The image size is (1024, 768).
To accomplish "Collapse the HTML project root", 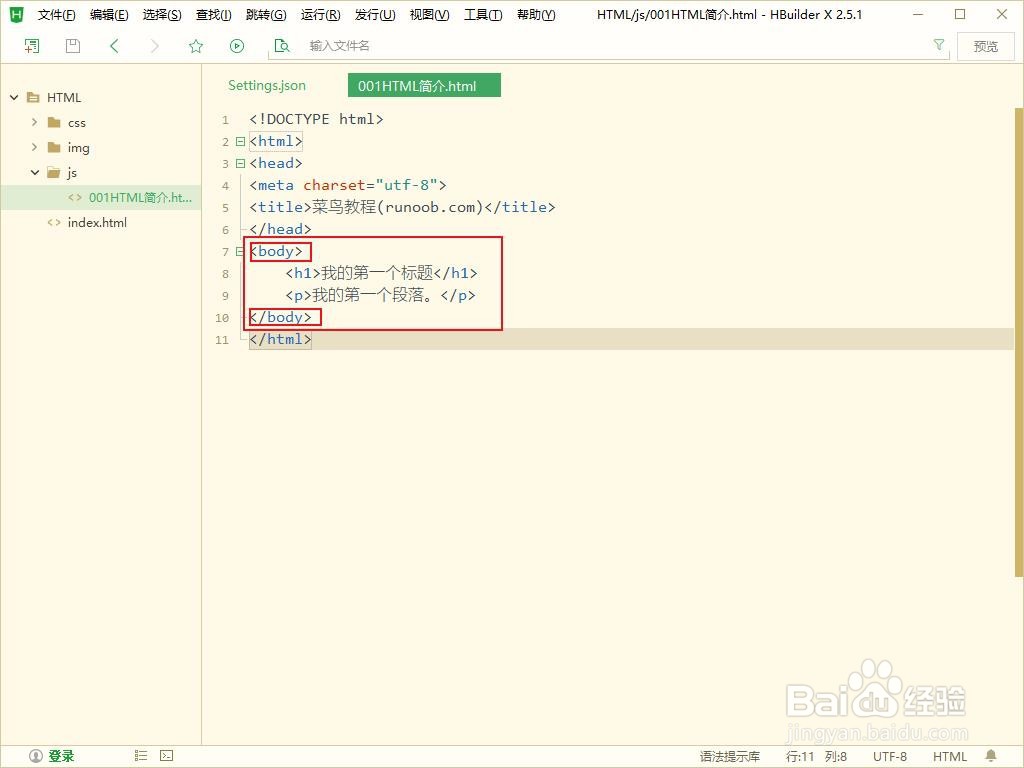I will [x=14, y=97].
